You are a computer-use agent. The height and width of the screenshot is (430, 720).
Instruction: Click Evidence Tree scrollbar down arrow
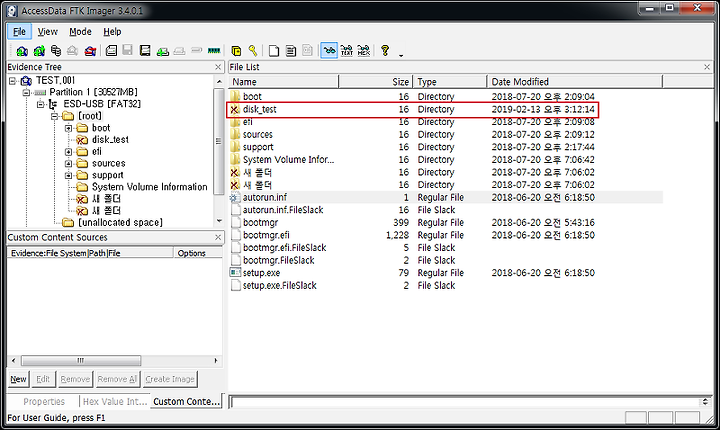(219, 221)
